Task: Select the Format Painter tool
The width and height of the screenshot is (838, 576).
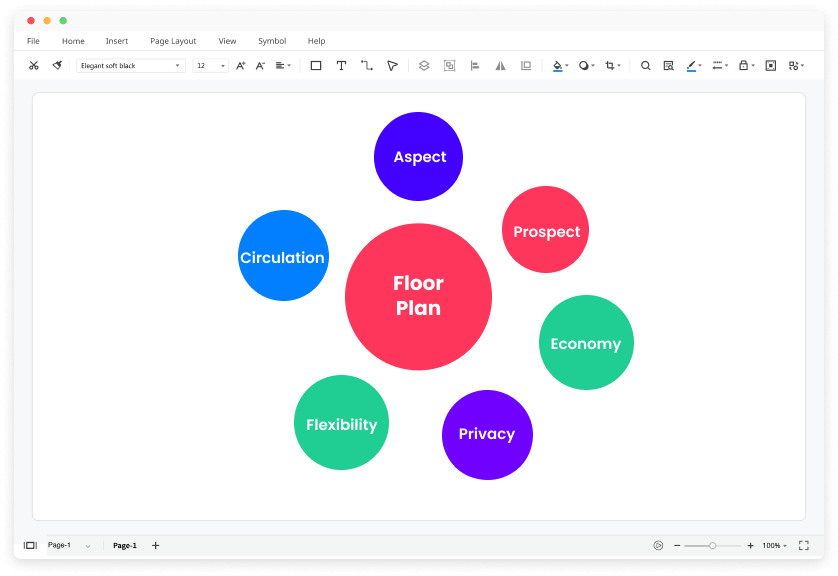Action: [57, 66]
